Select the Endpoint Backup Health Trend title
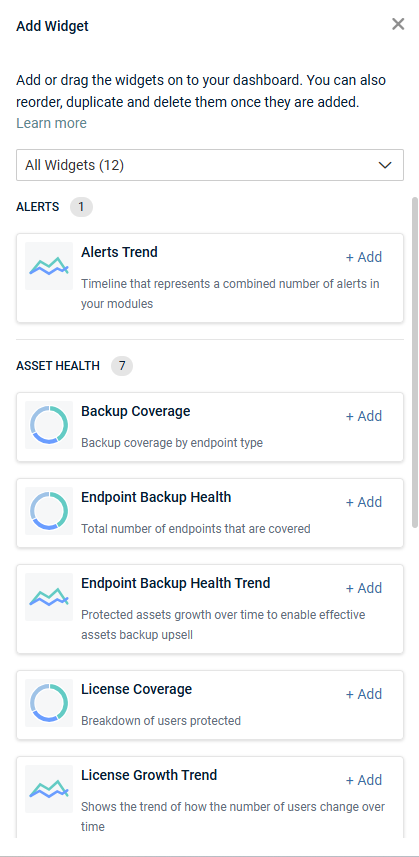Image resolution: width=419 pixels, height=857 pixels. [x=176, y=583]
